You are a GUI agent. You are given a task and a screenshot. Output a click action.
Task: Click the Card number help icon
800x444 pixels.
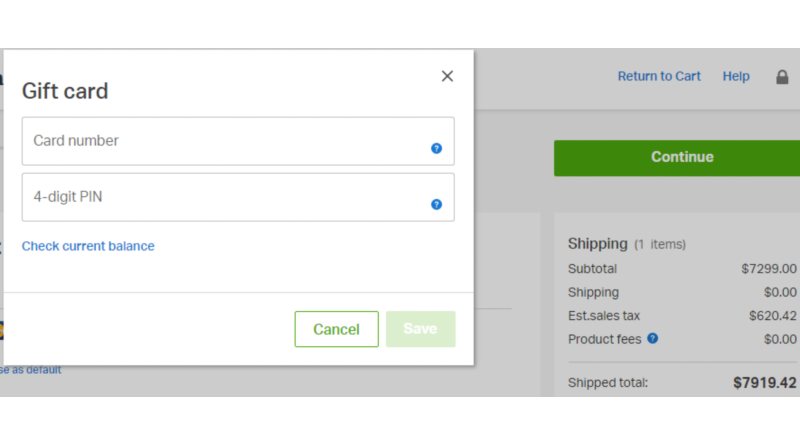(x=436, y=148)
